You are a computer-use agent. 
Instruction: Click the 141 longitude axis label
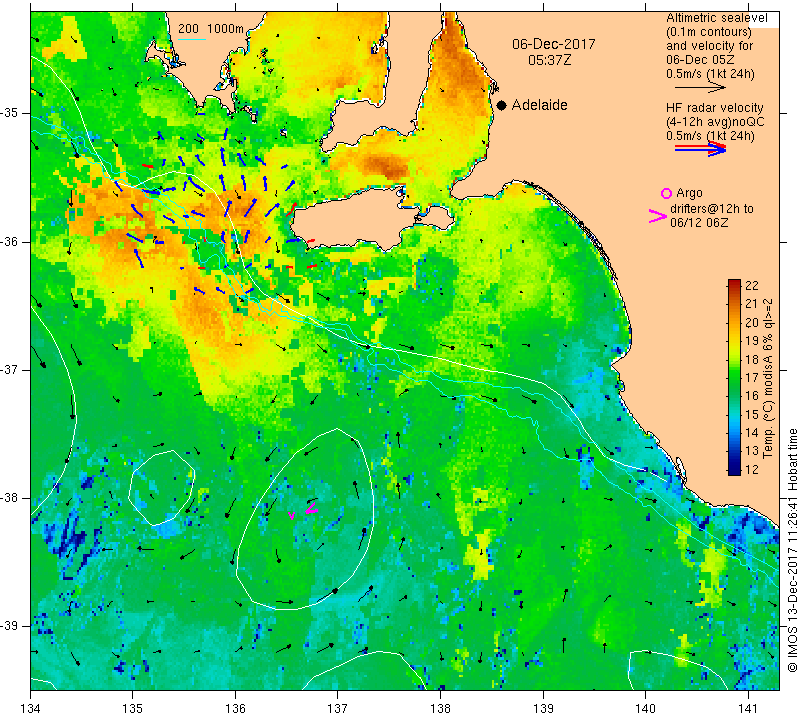(748, 708)
